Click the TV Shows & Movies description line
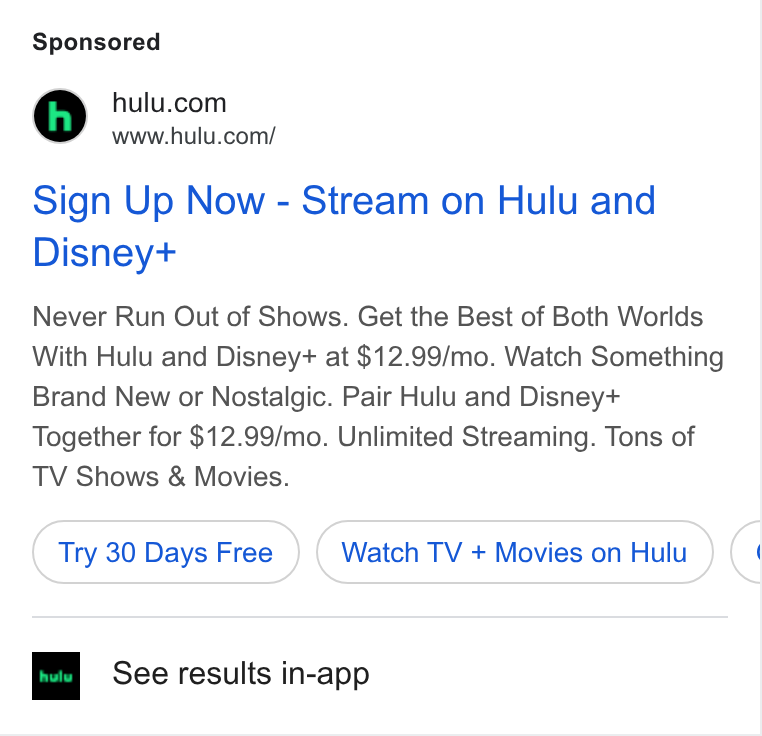This screenshot has width=762, height=736. point(161,476)
